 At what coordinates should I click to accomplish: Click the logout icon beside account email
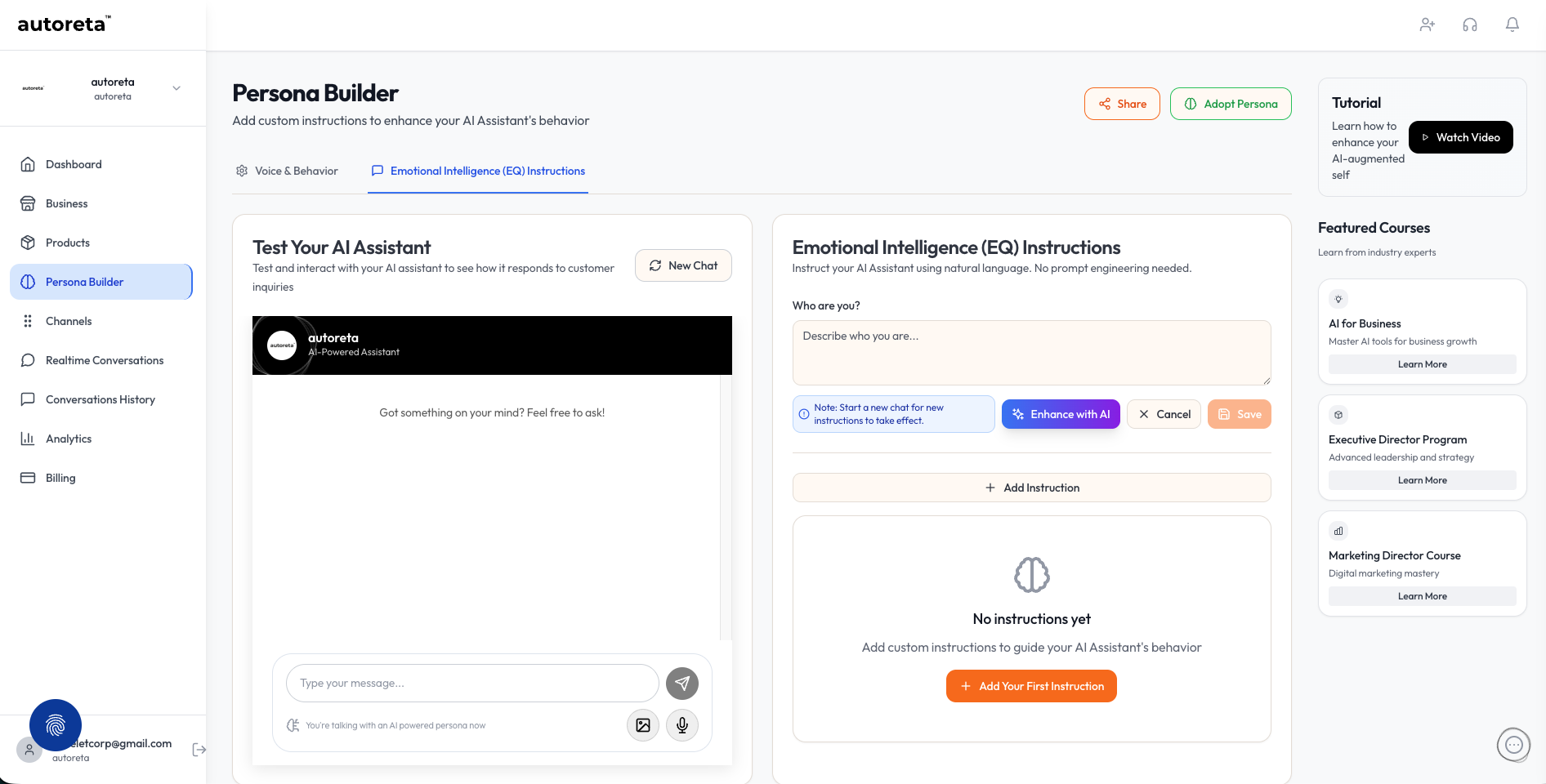(199, 750)
